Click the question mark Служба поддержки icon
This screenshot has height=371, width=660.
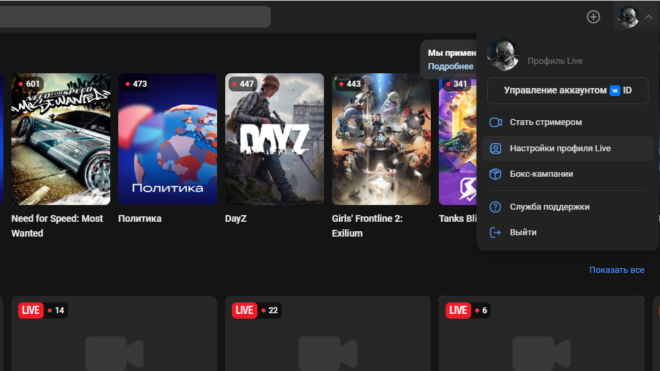[x=495, y=207]
